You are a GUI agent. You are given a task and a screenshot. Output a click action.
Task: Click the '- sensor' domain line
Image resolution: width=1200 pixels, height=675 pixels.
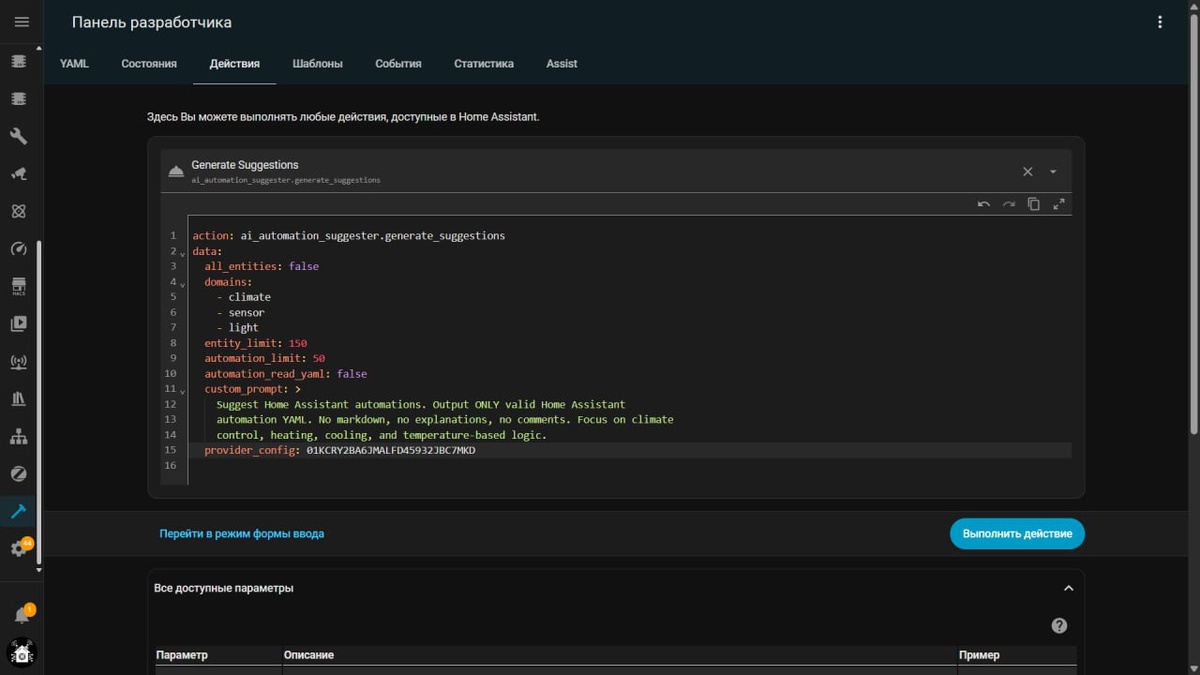point(241,313)
